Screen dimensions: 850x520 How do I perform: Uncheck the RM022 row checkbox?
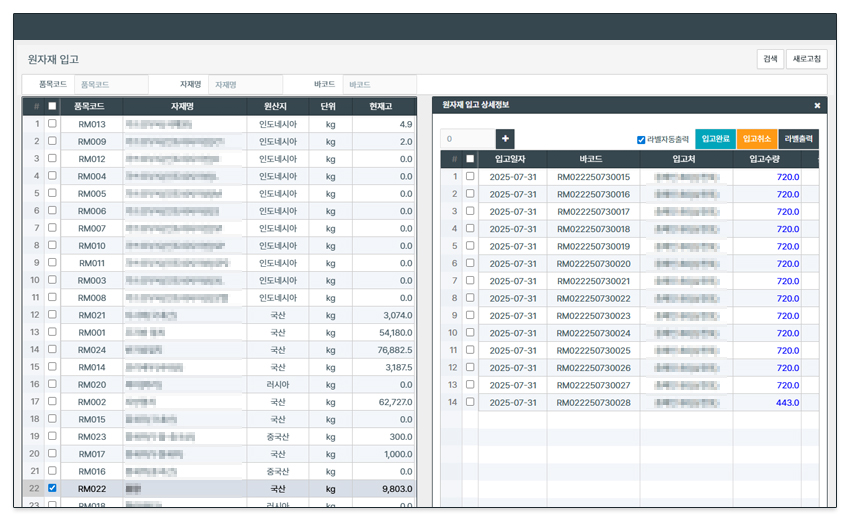(x=52, y=489)
